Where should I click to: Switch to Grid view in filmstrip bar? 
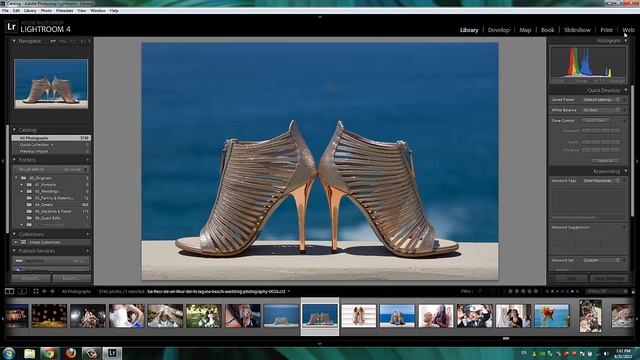click(36, 291)
